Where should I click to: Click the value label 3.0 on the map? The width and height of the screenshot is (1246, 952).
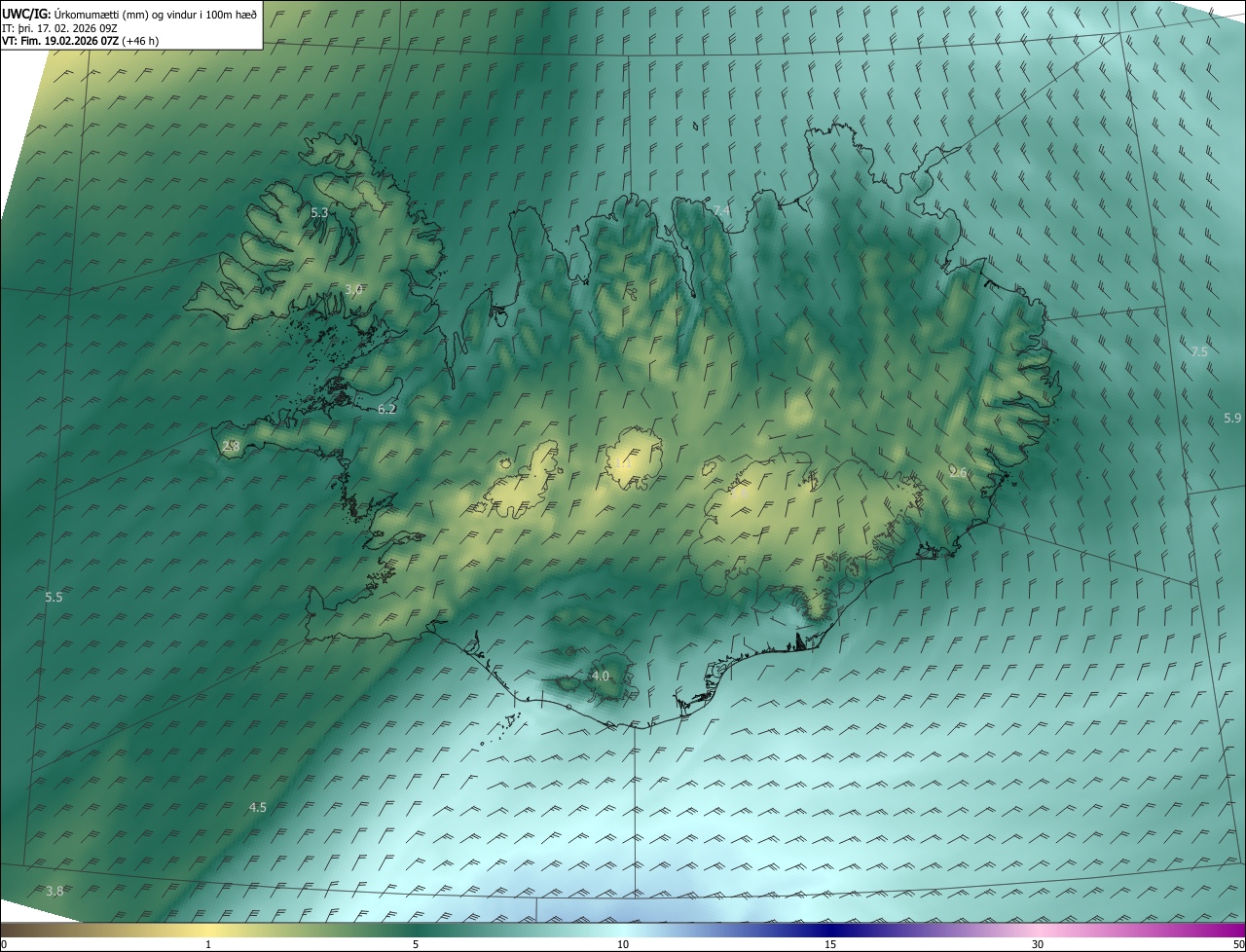pos(354,289)
